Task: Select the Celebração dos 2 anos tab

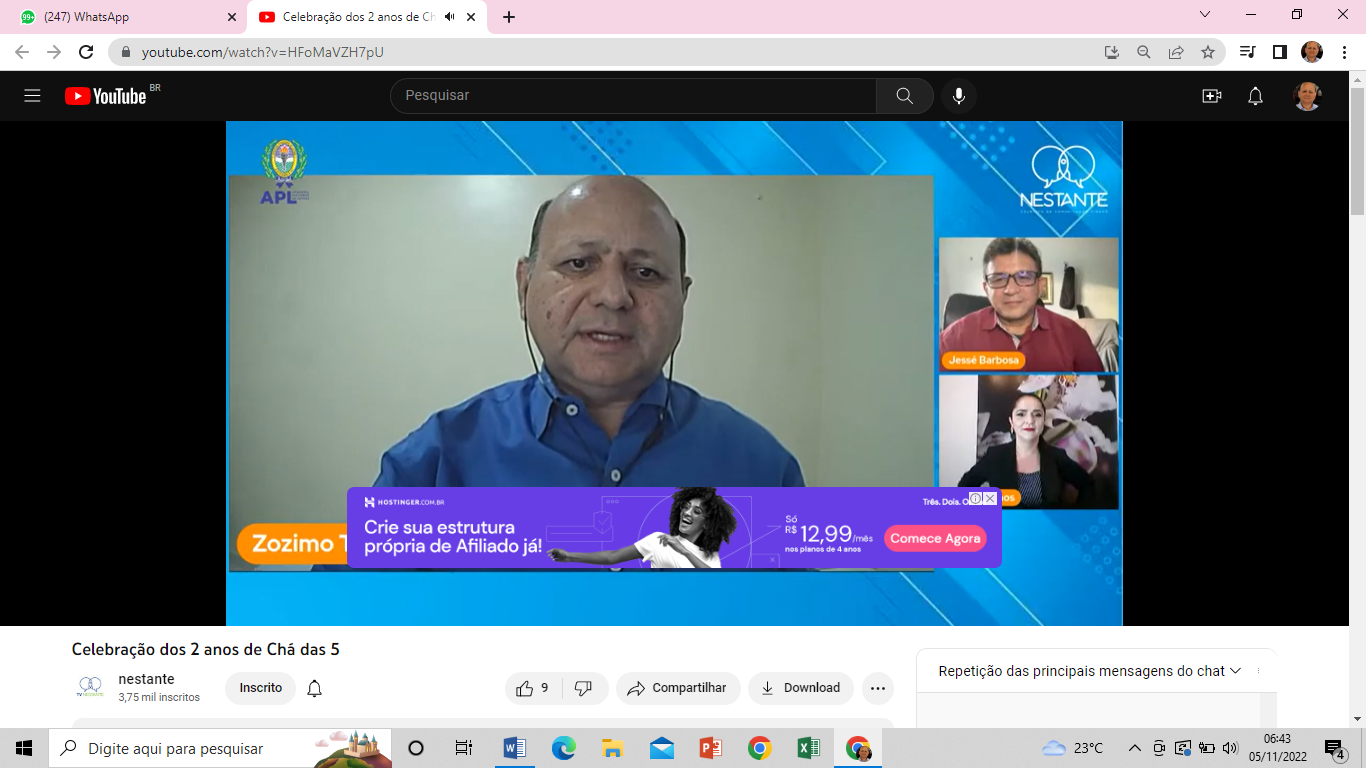Action: [360, 17]
